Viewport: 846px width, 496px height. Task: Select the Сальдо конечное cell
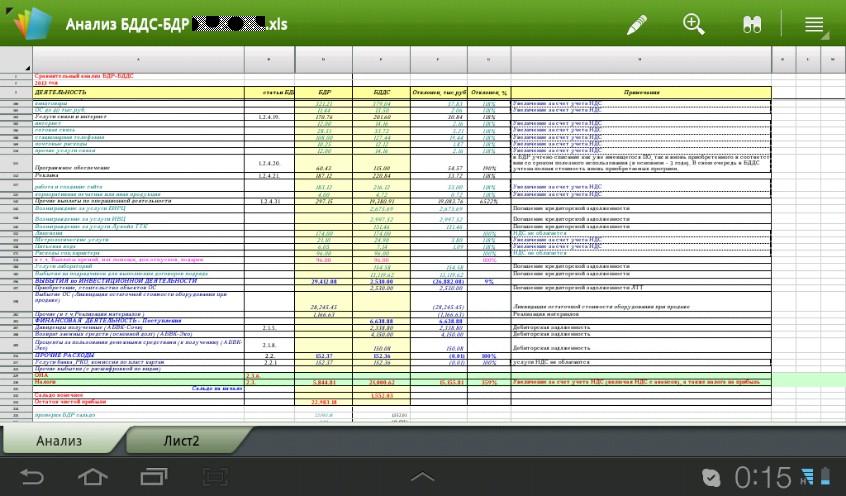[138, 395]
